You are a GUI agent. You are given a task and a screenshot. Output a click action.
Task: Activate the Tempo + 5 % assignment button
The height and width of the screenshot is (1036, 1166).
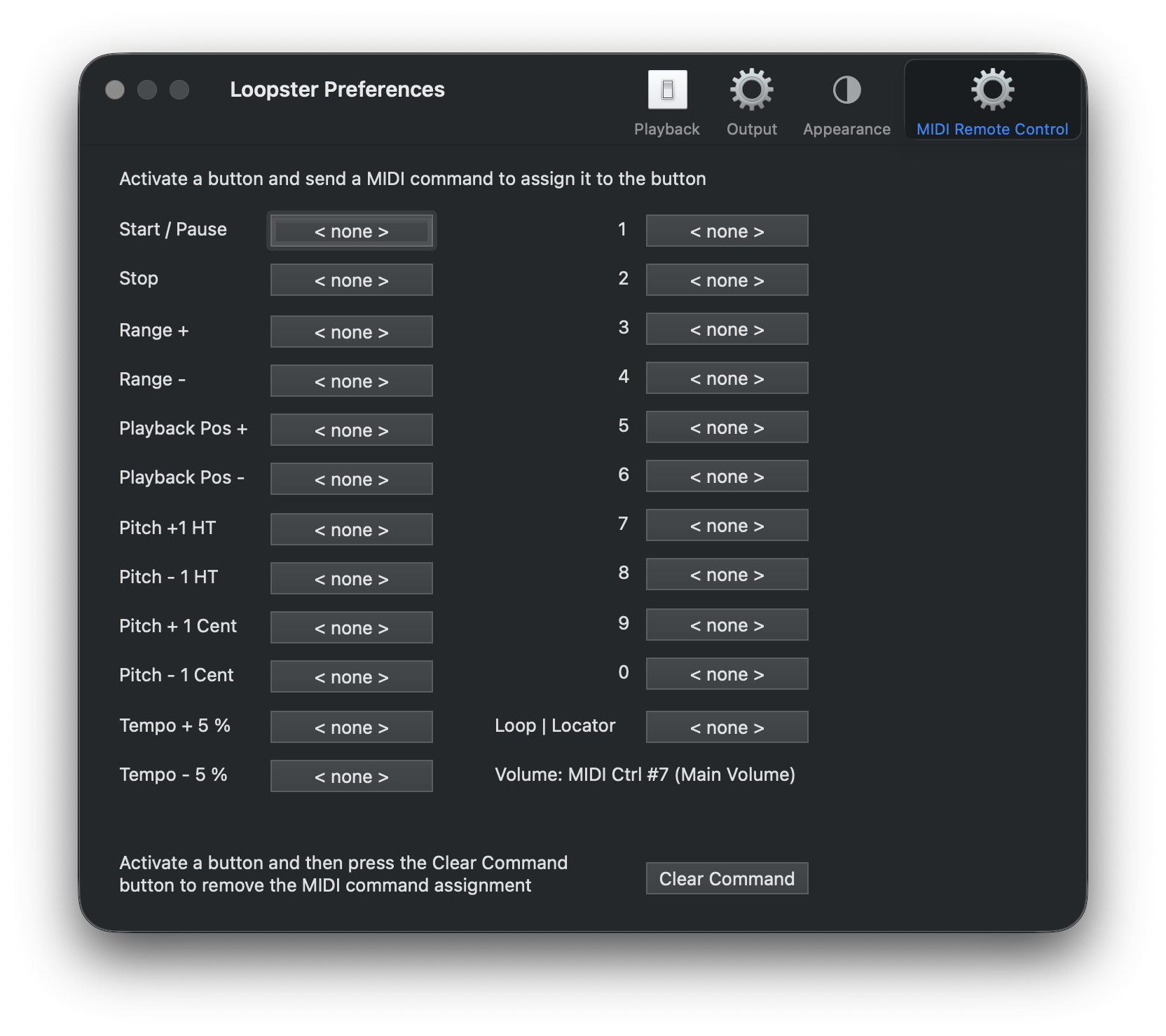(x=352, y=727)
